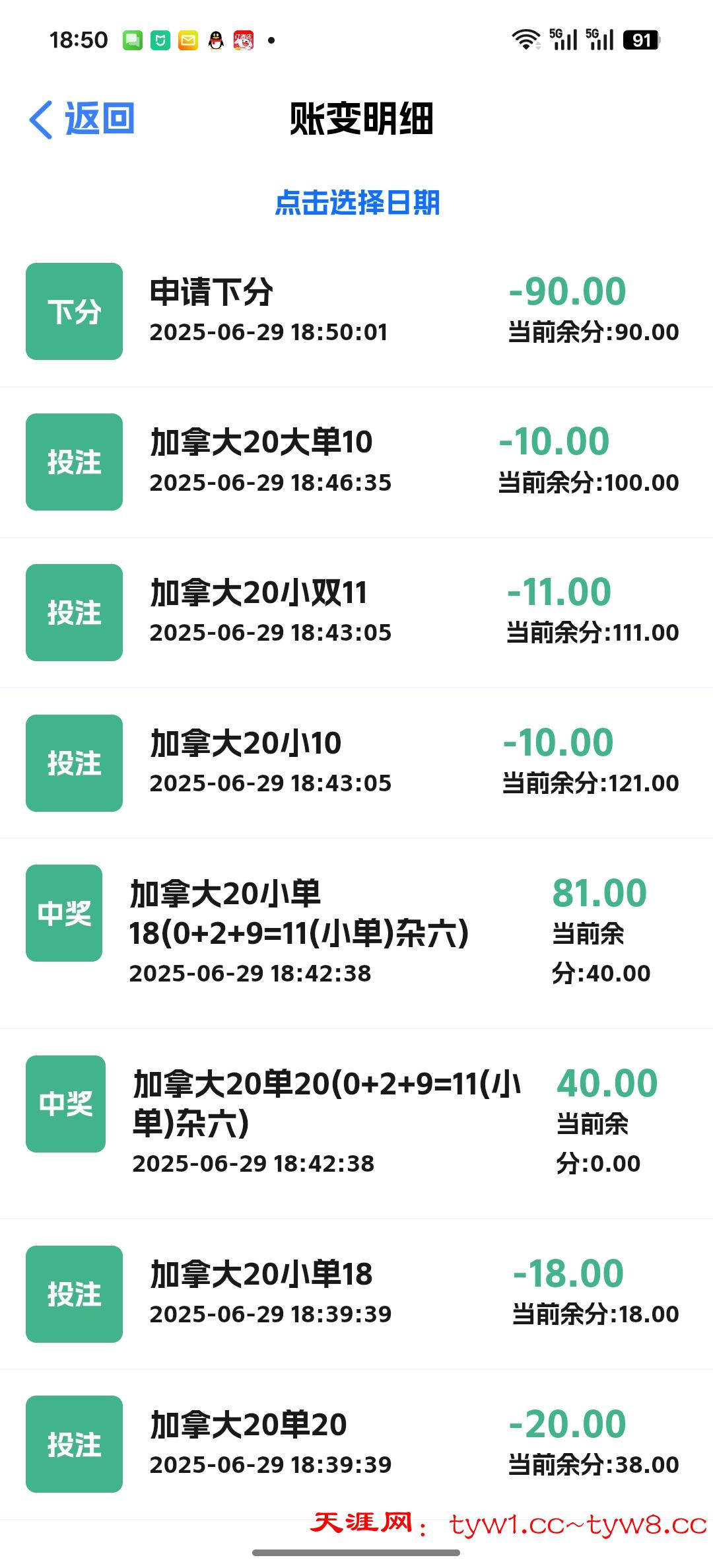Tap 投注 badge for 加拿大20小双11
The width and height of the screenshot is (713, 1568).
[74, 613]
